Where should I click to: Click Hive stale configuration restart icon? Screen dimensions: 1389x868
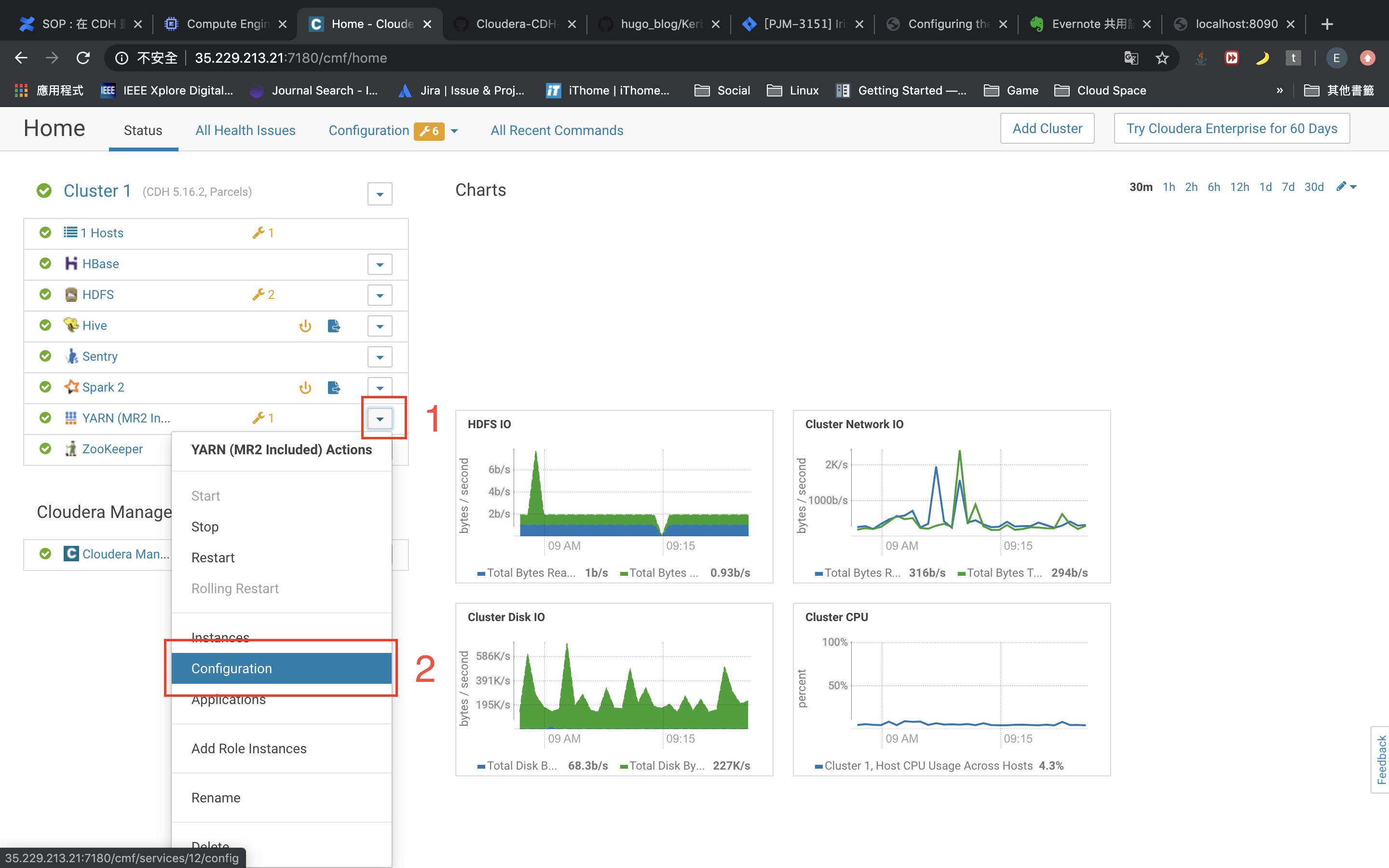[305, 326]
